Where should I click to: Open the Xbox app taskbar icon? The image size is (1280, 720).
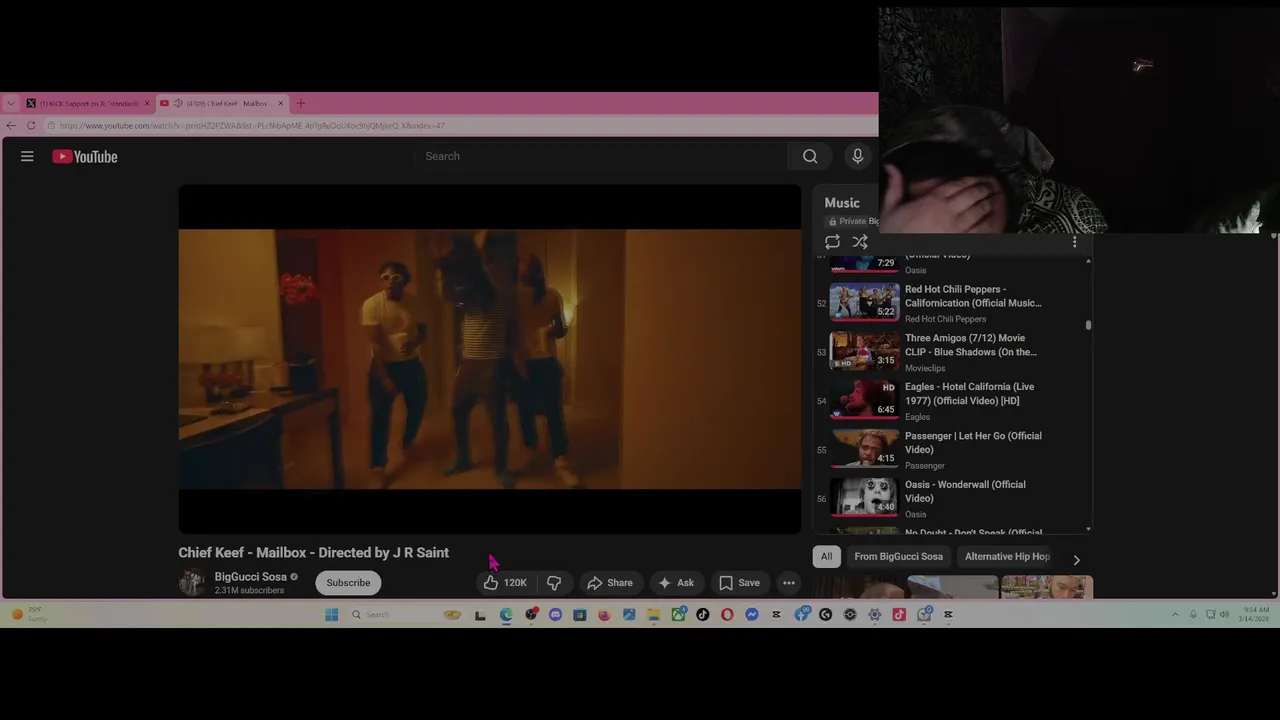679,615
